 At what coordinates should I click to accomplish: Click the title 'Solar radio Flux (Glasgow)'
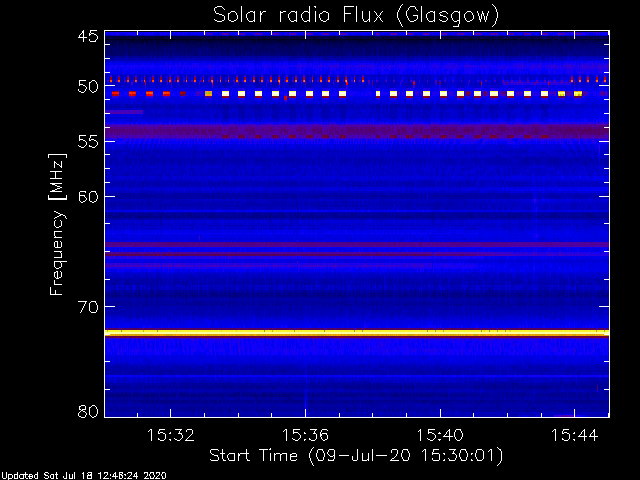[356, 16]
